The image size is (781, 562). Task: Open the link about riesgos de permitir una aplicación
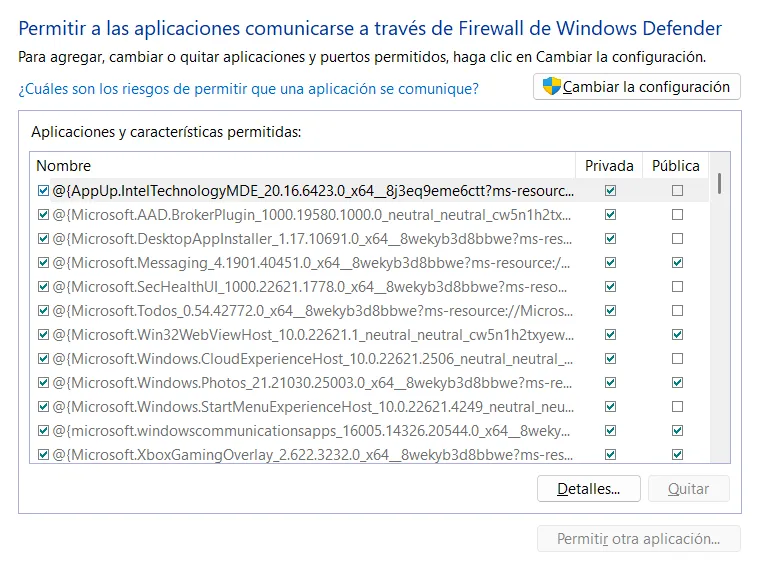[249, 89]
